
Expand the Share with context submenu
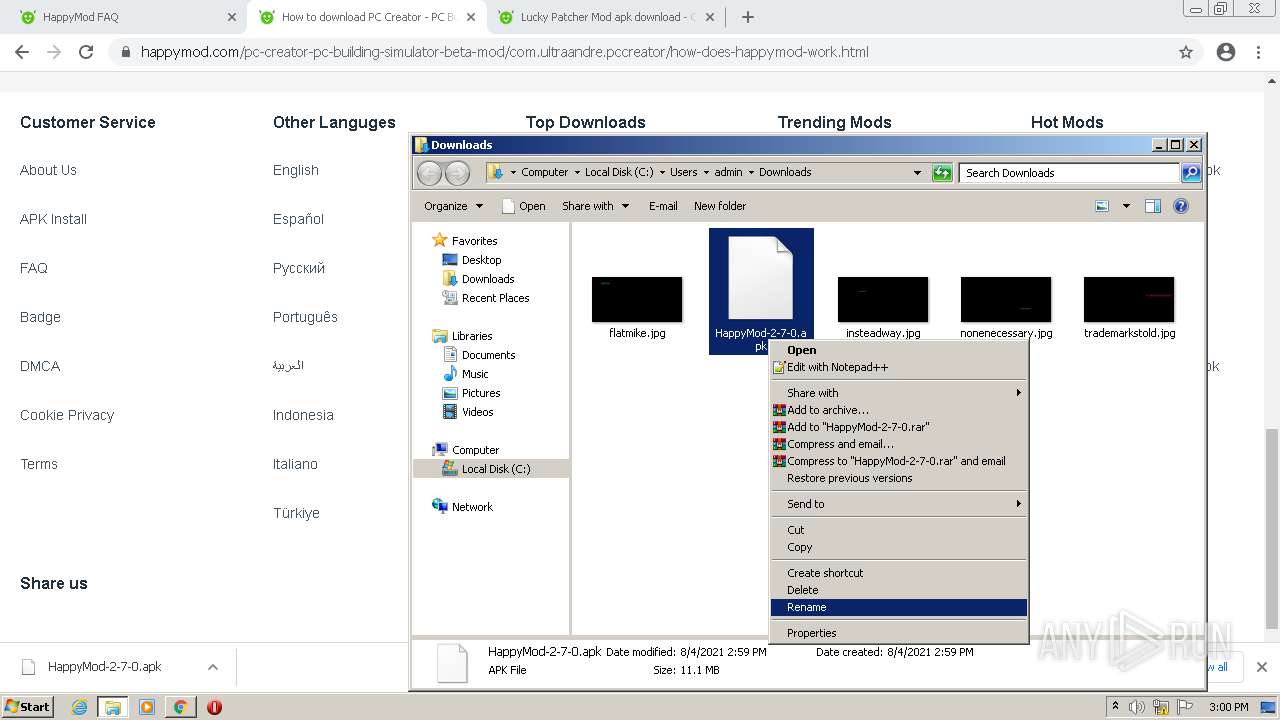[899, 393]
